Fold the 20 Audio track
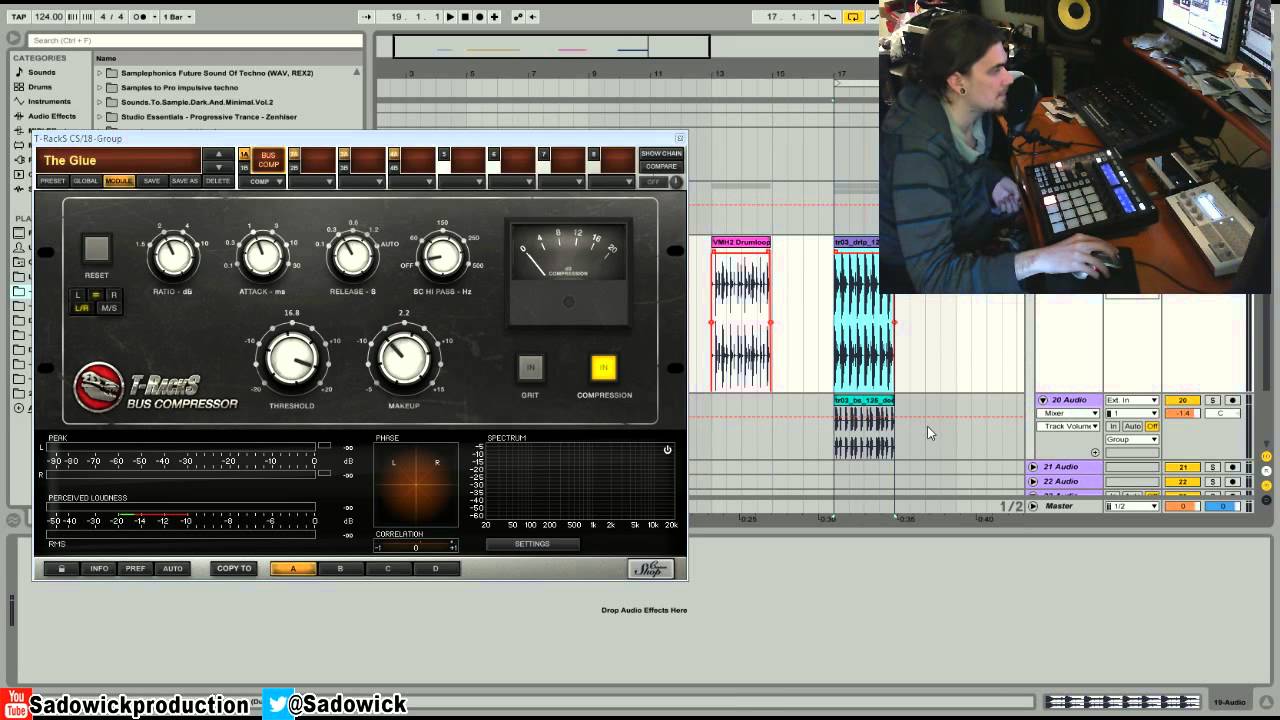Viewport: 1280px width, 720px height. click(1042, 400)
